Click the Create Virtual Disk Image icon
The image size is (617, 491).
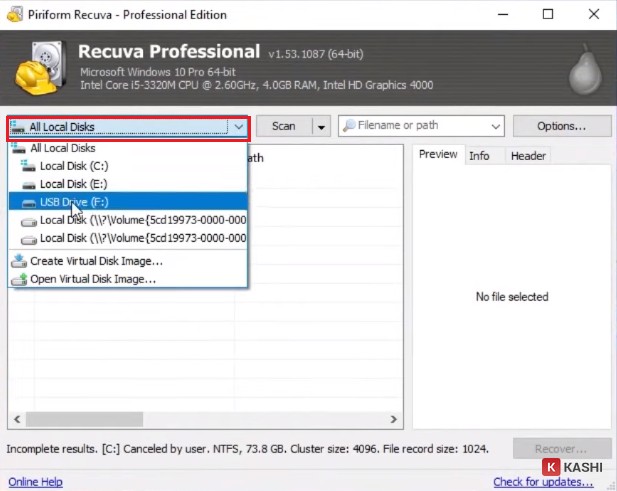(19, 261)
